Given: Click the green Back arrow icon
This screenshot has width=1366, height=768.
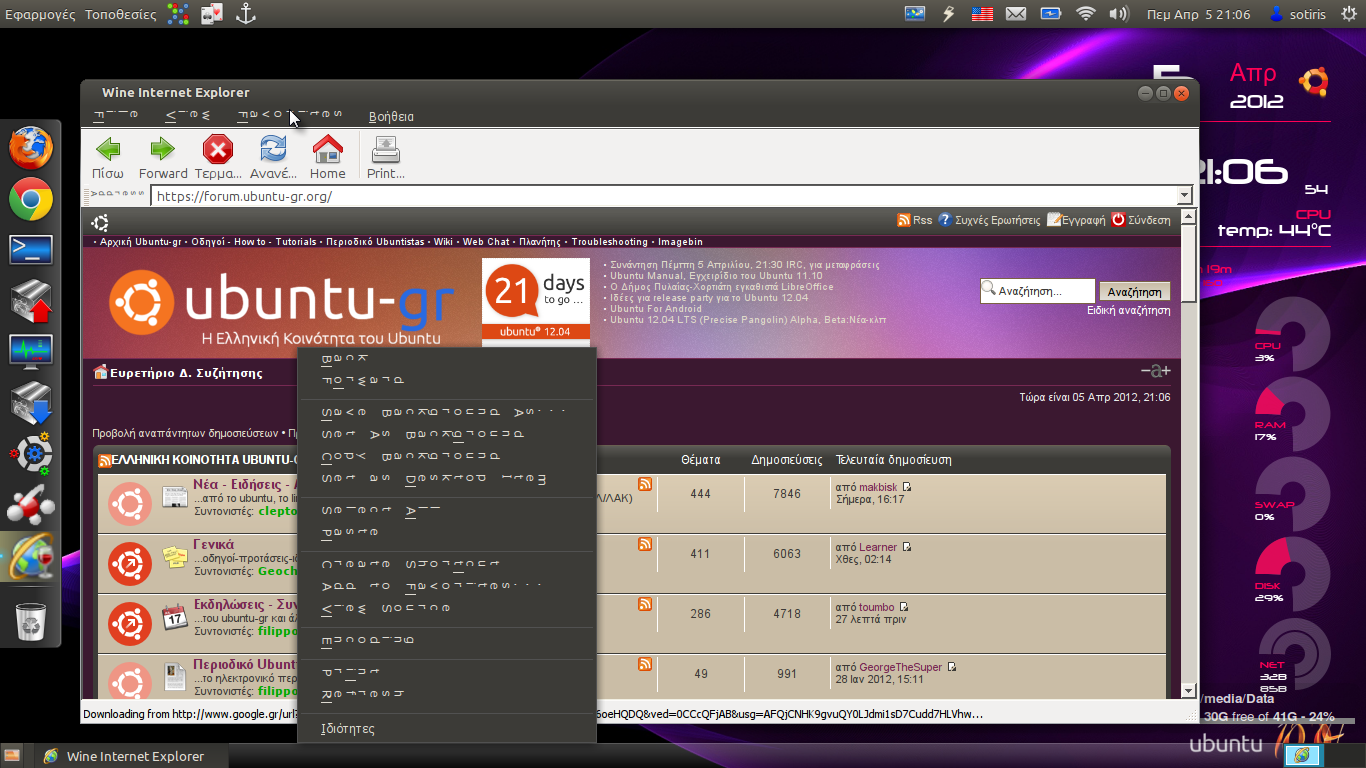Looking at the screenshot, I should click(x=108, y=151).
